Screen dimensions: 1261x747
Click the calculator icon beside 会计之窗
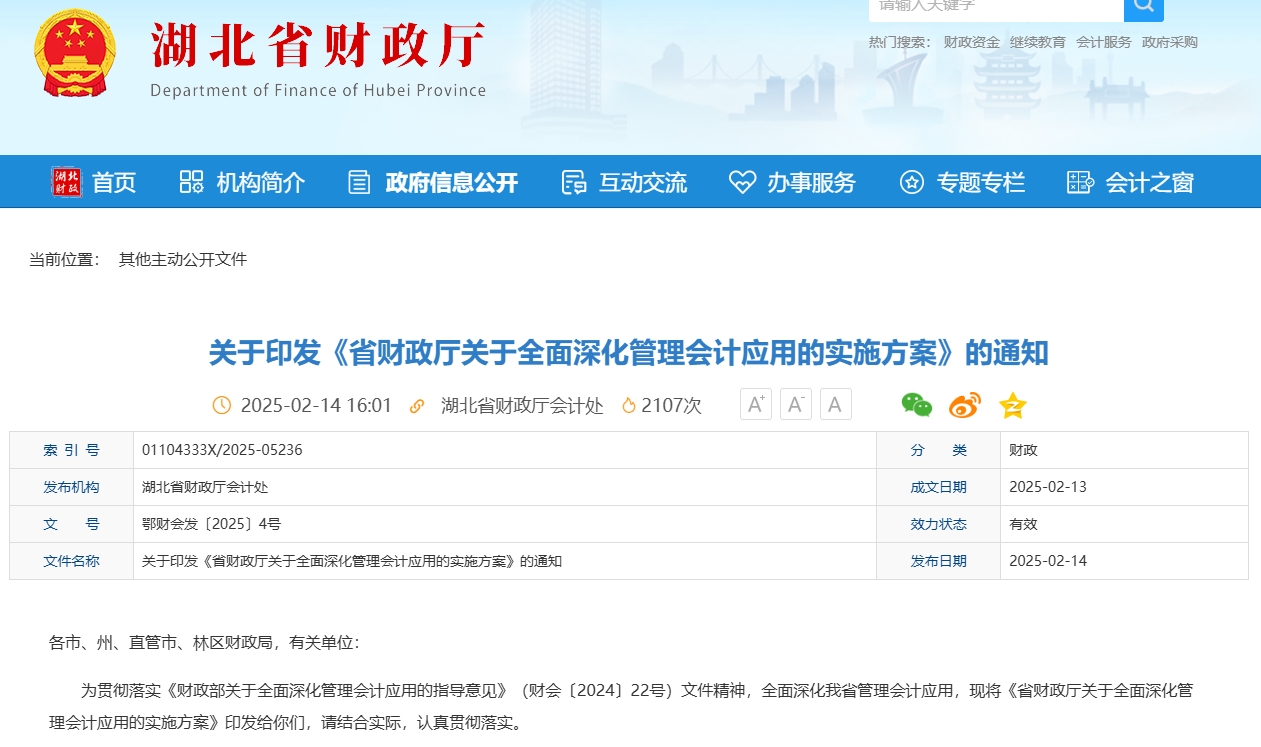coord(1080,182)
